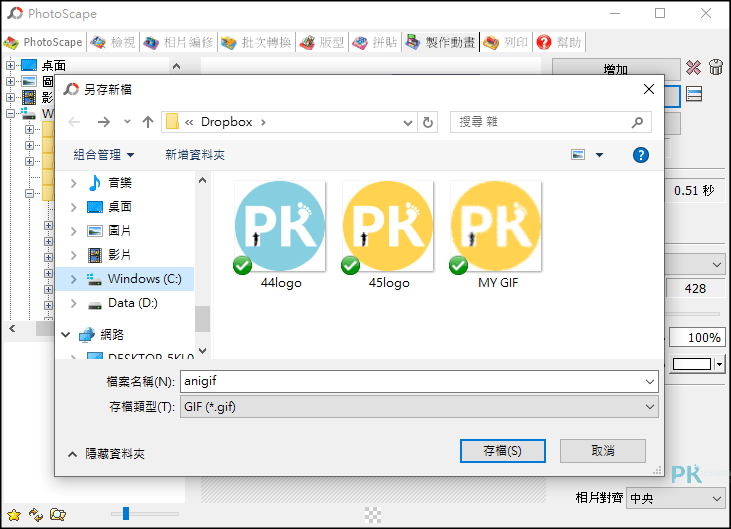Click the folder search icon at bottom
The width and height of the screenshot is (731, 529).
click(x=58, y=515)
